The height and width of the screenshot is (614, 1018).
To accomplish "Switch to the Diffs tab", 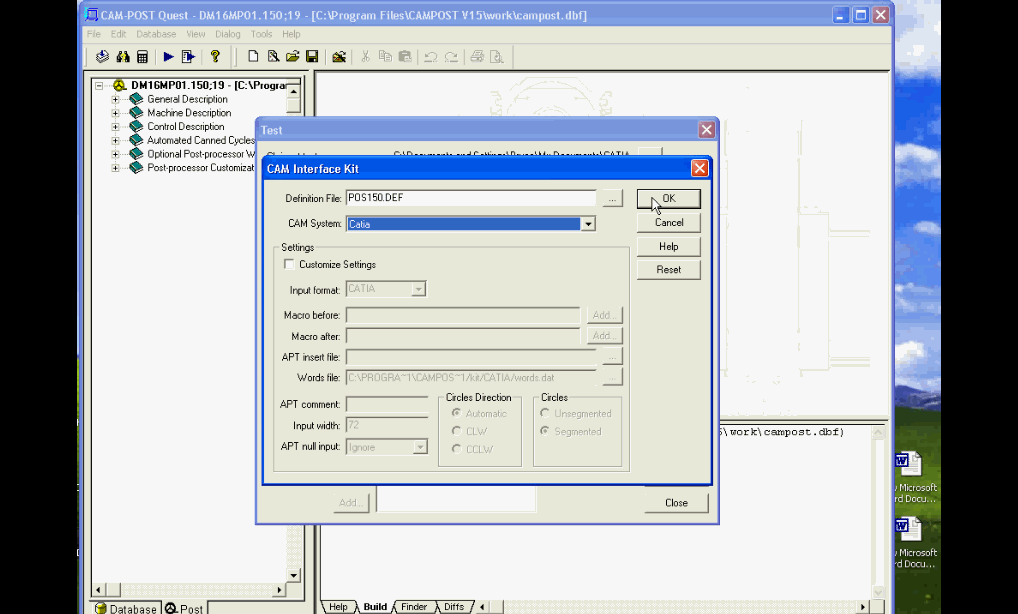I will [454, 607].
